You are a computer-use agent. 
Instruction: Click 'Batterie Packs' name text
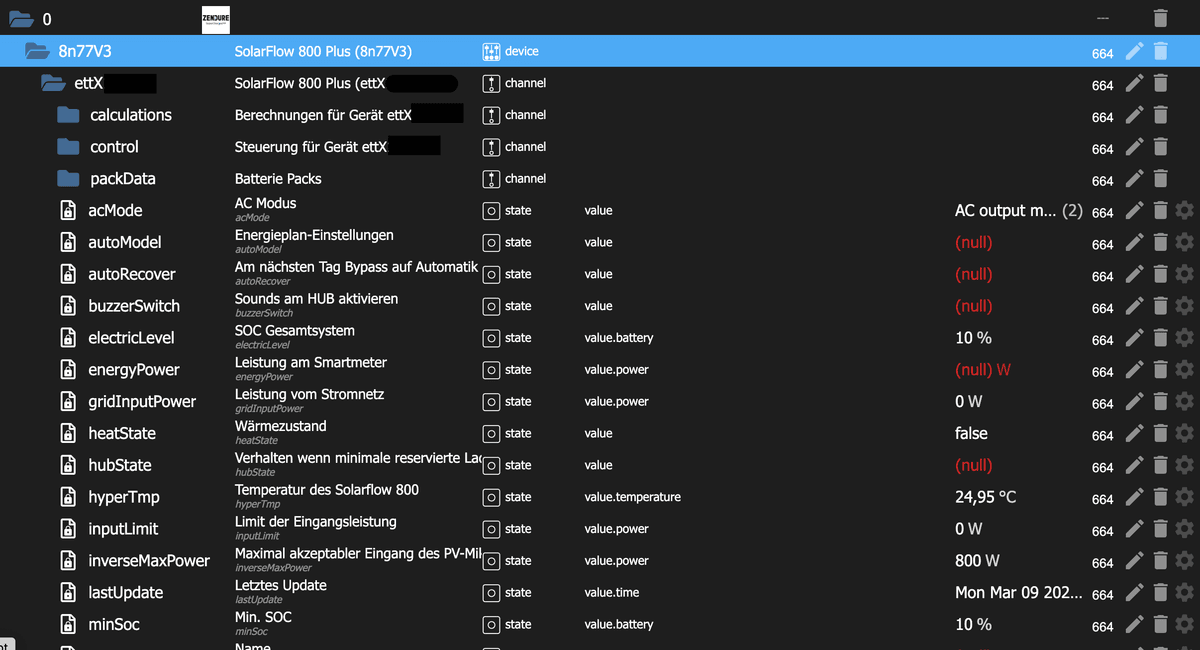(x=278, y=179)
